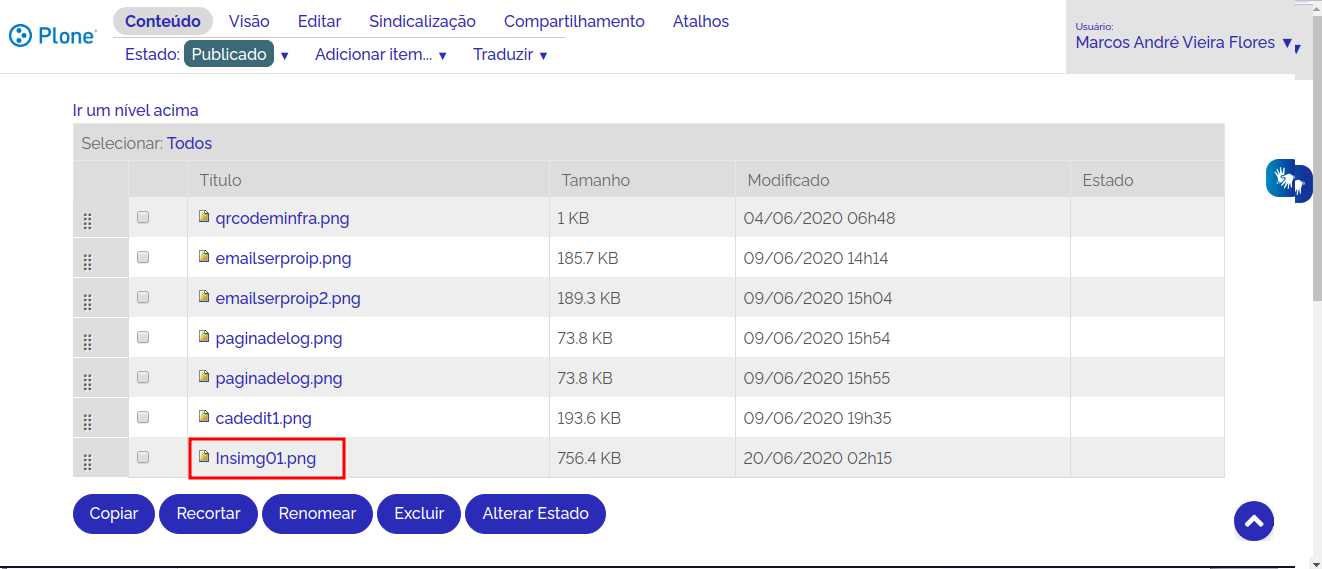Follow the Ir um nível acima link

tap(136, 110)
